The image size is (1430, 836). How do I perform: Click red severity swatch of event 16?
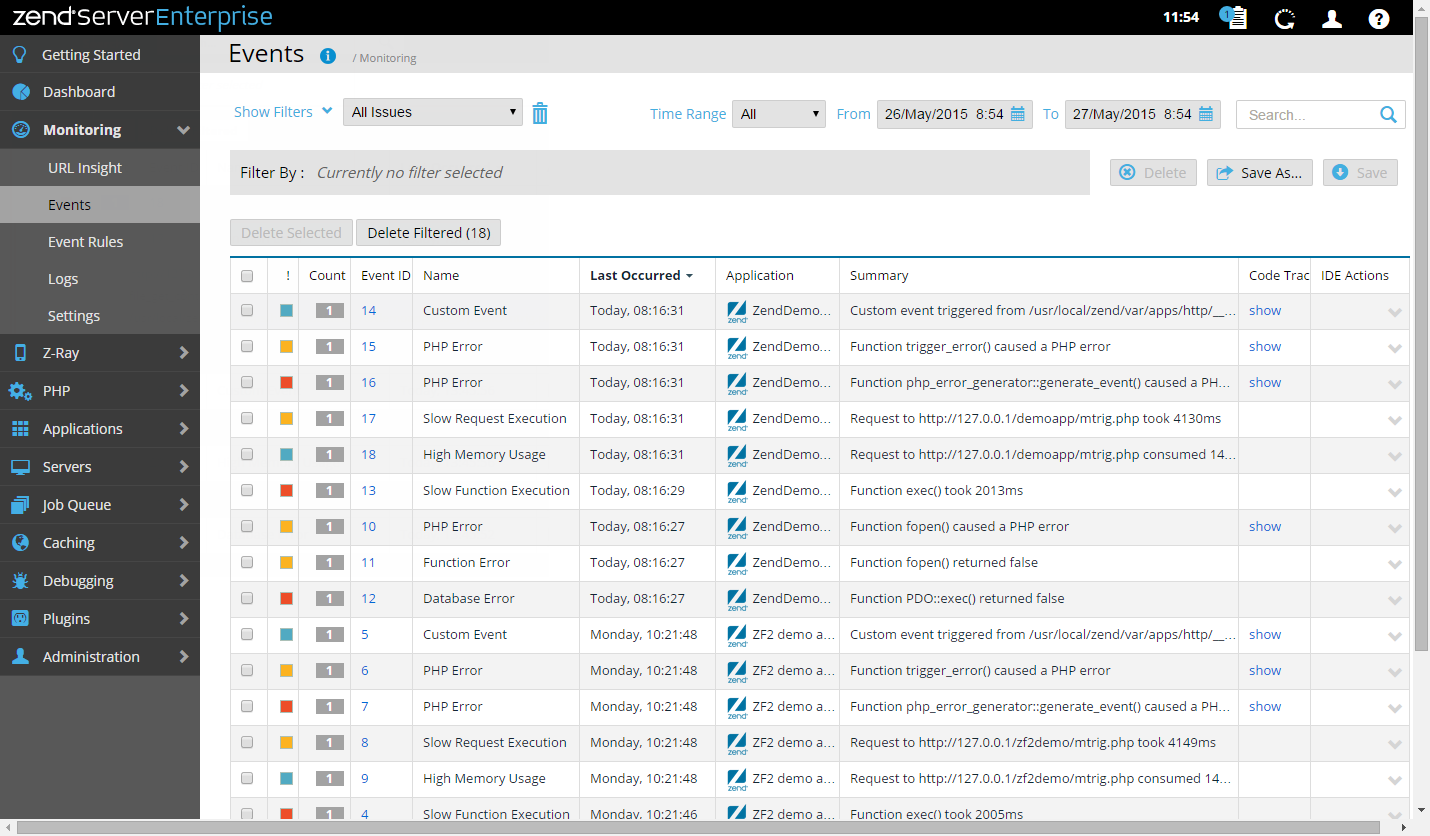[x=286, y=383]
